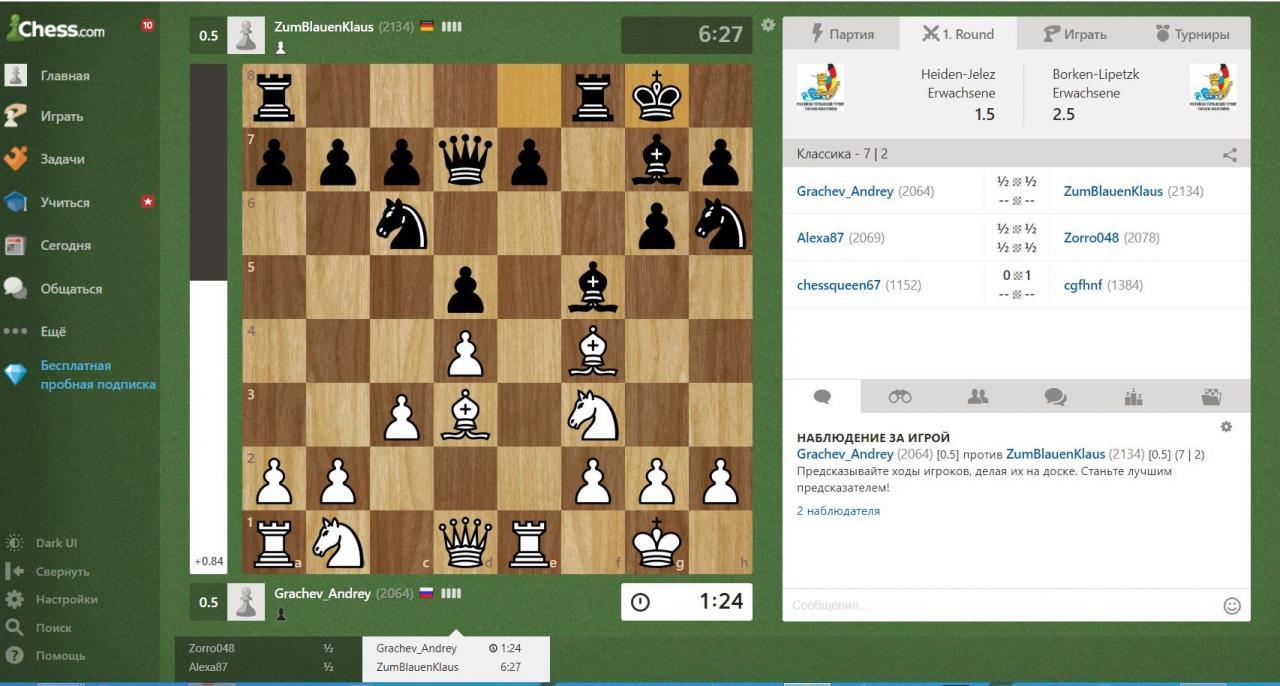Click ZumBlauenKlaus name above the board
The image size is (1280, 686).
click(324, 27)
